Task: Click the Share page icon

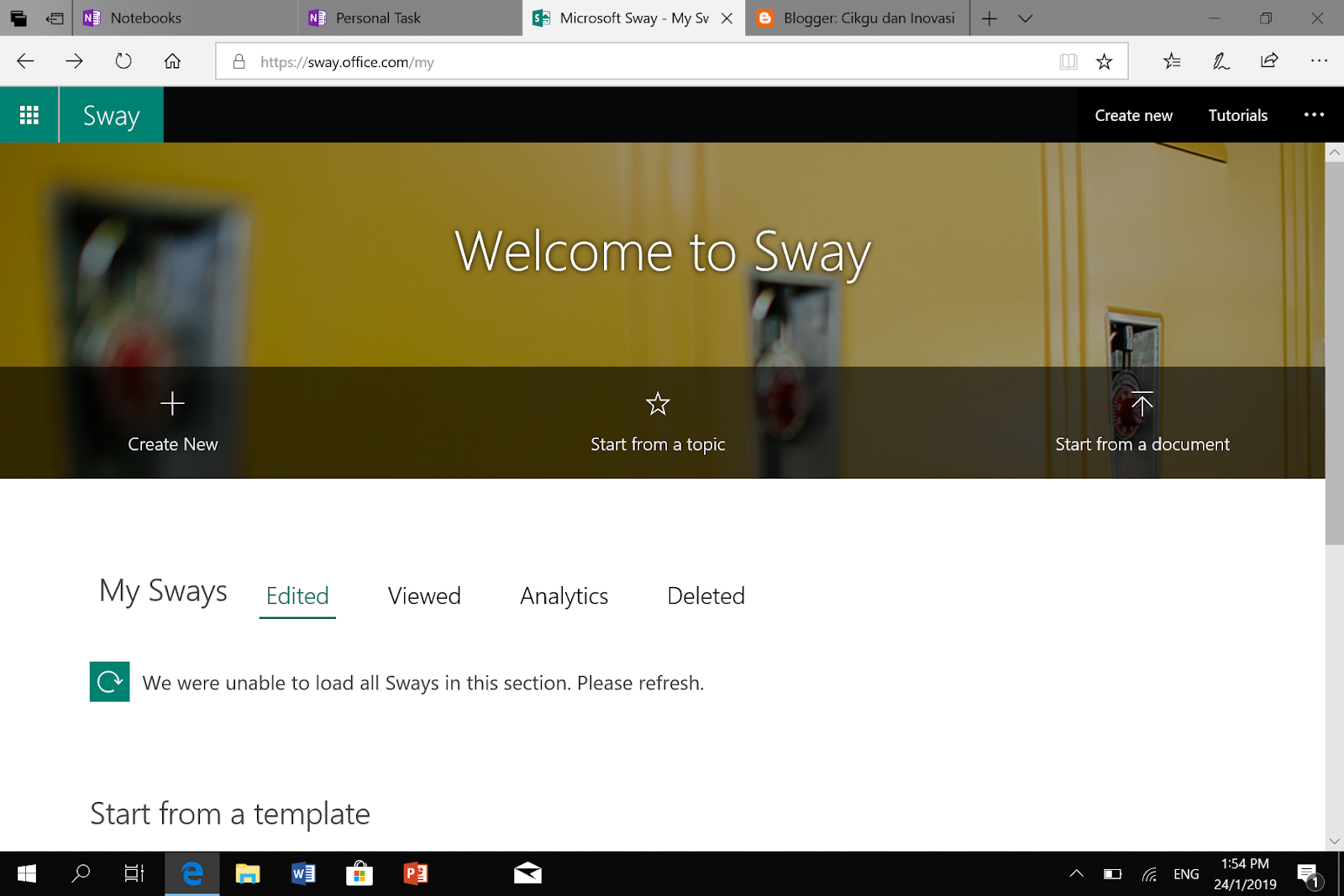Action: [1269, 60]
